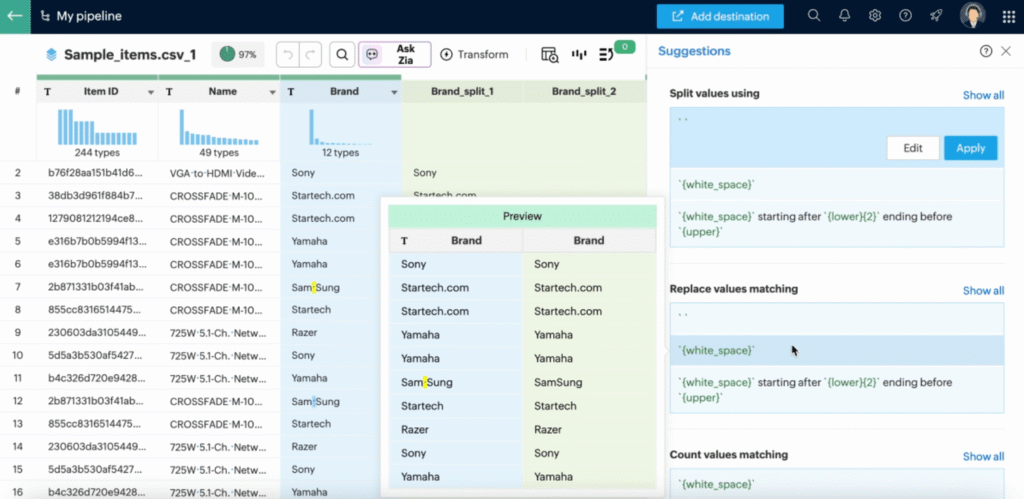Click the Edit button in split suggestion
This screenshot has height=499, width=1024.
coord(912,148)
